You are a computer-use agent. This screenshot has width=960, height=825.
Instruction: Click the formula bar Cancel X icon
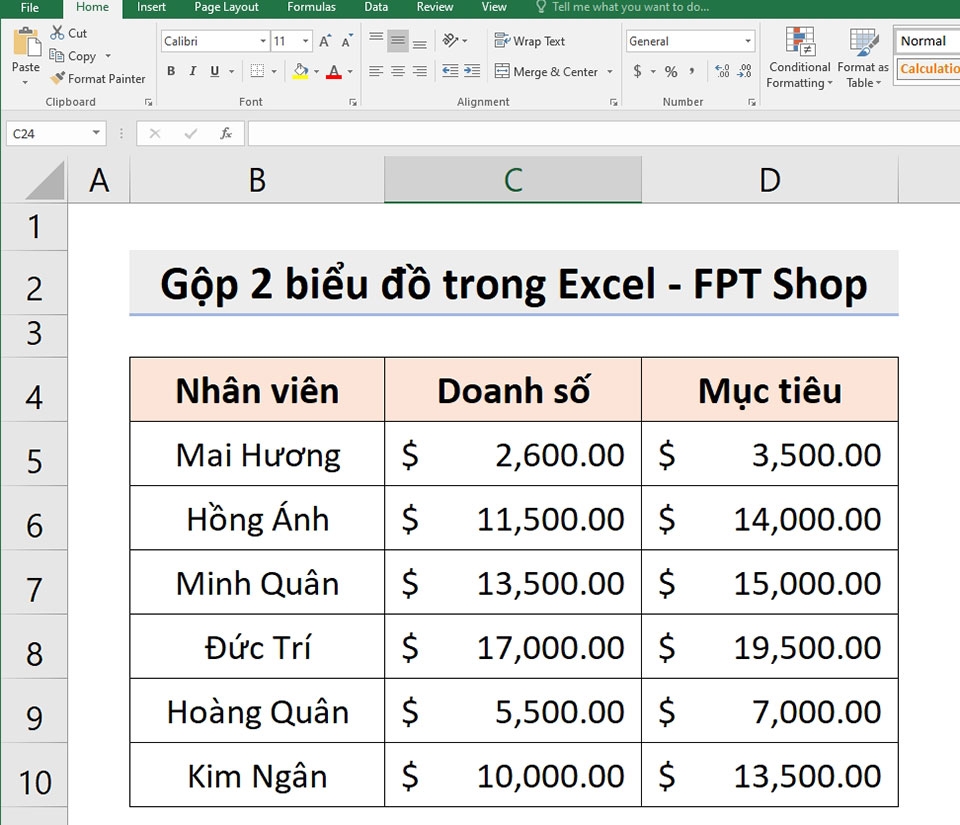tap(155, 133)
